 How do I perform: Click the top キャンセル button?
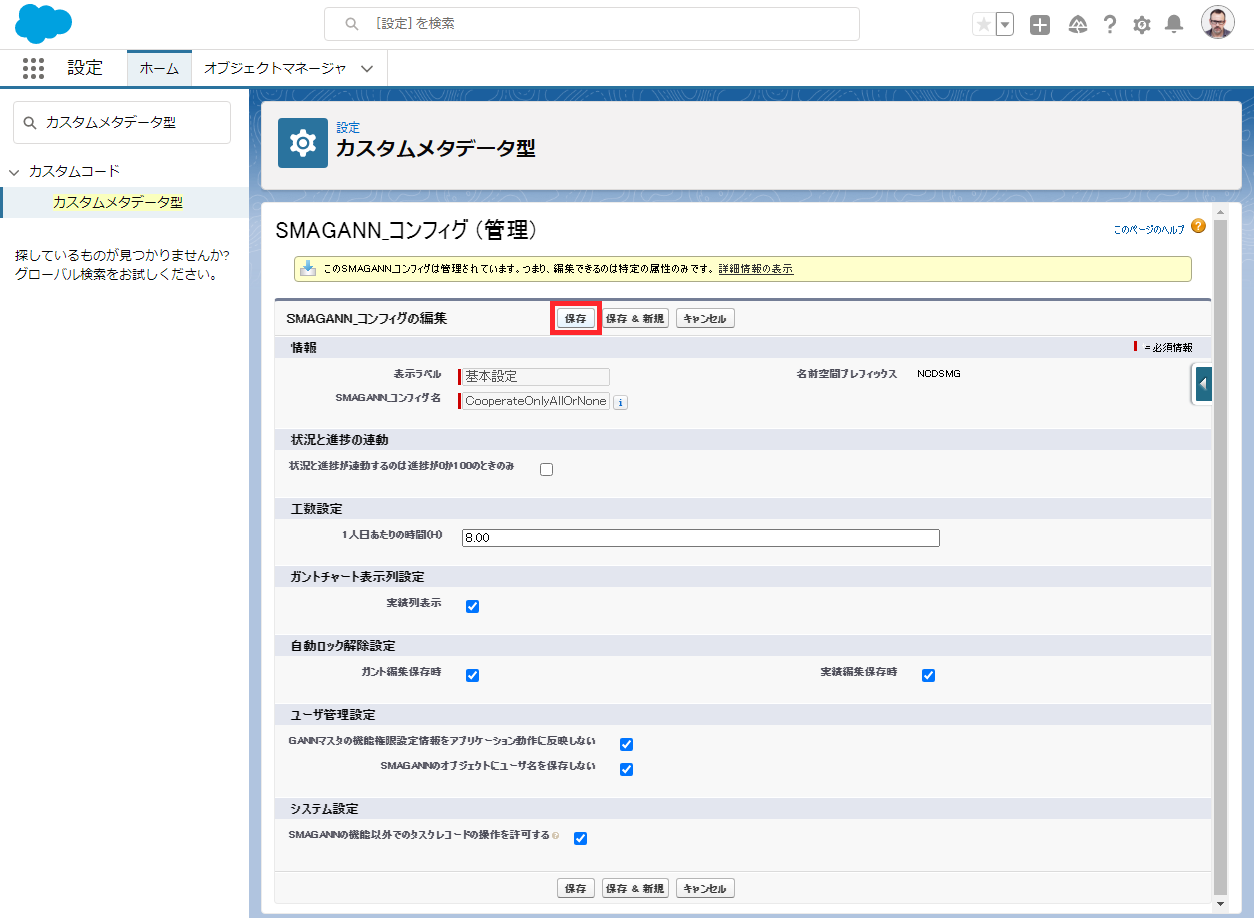pos(706,318)
